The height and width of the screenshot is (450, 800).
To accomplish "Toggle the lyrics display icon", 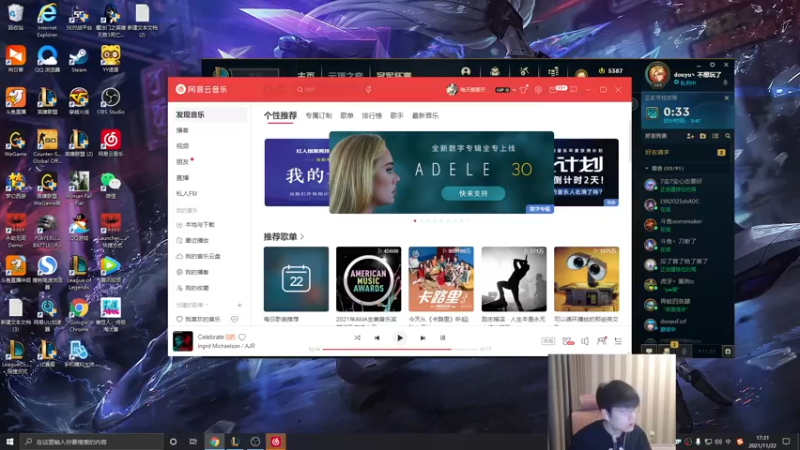I will point(442,338).
